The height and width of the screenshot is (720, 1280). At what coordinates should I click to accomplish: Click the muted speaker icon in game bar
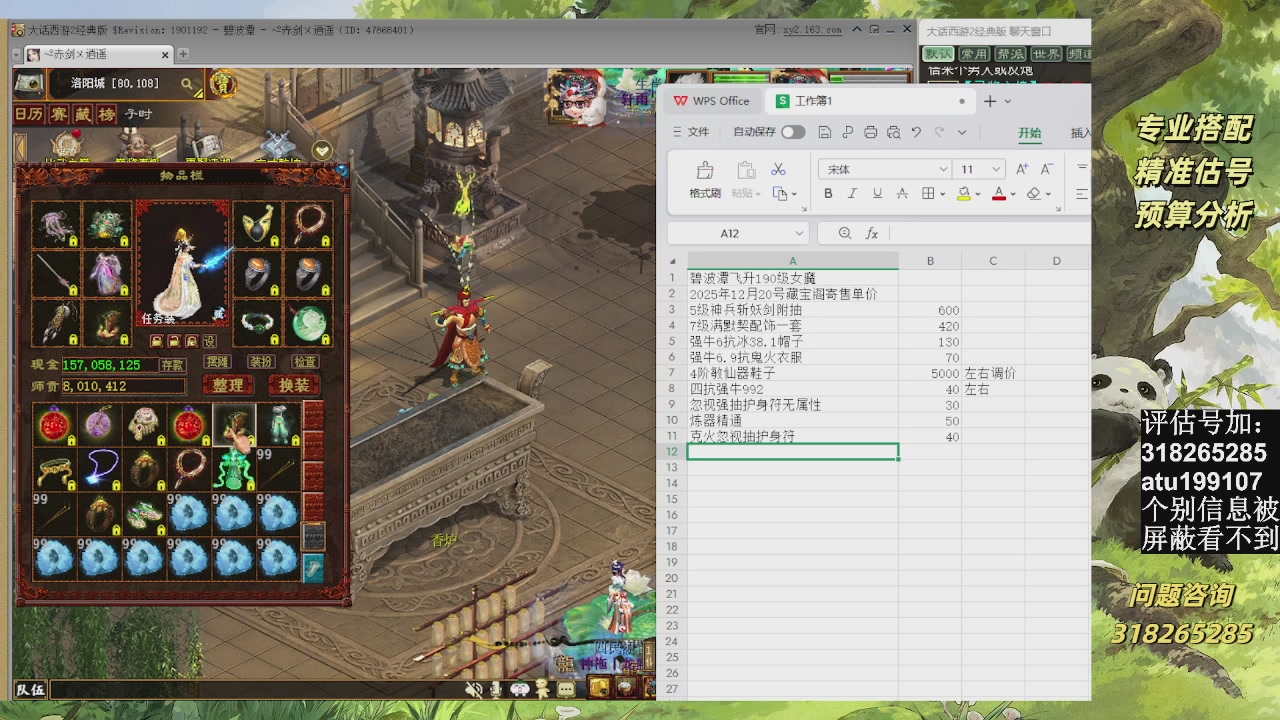[x=474, y=689]
